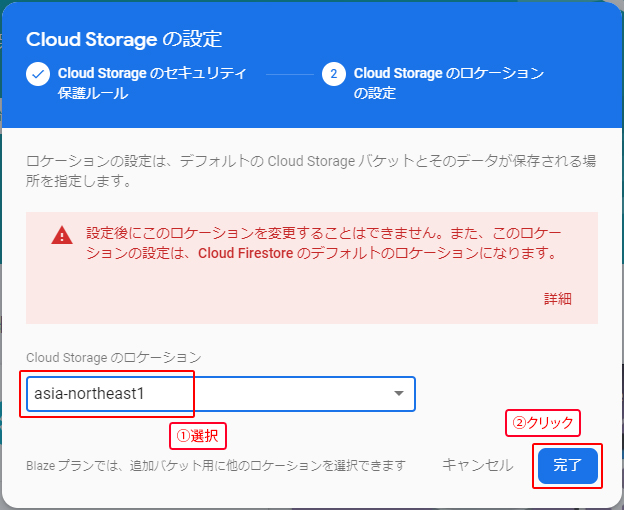Click the red warning message text
The image size is (624, 510).
320,243
